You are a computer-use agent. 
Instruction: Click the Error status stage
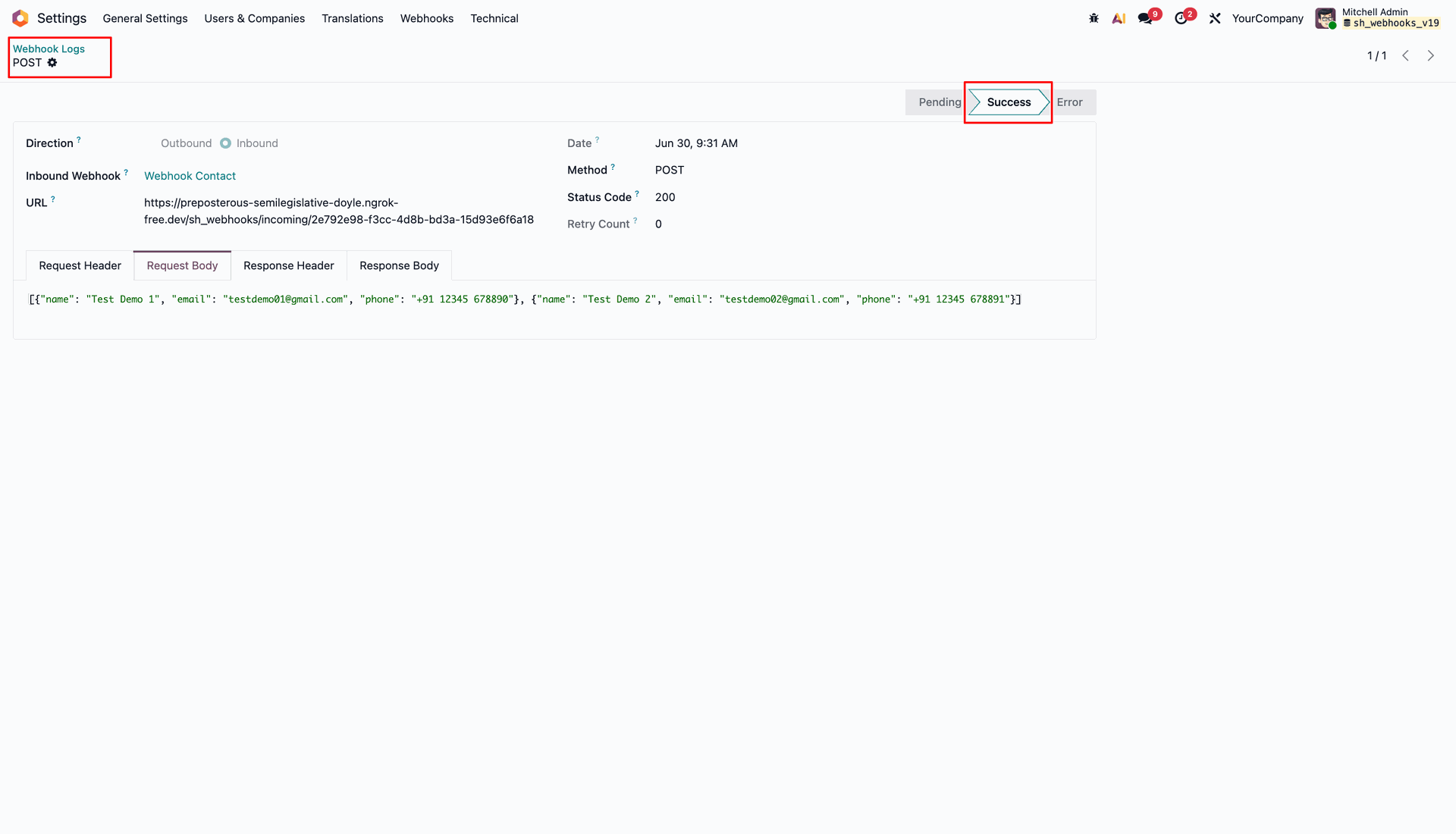(1070, 102)
